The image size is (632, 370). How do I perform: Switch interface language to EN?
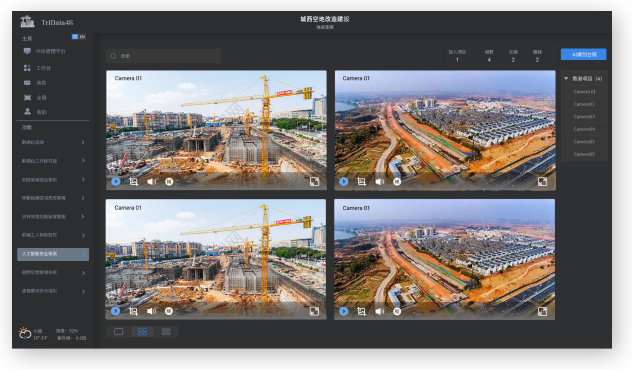click(x=82, y=37)
